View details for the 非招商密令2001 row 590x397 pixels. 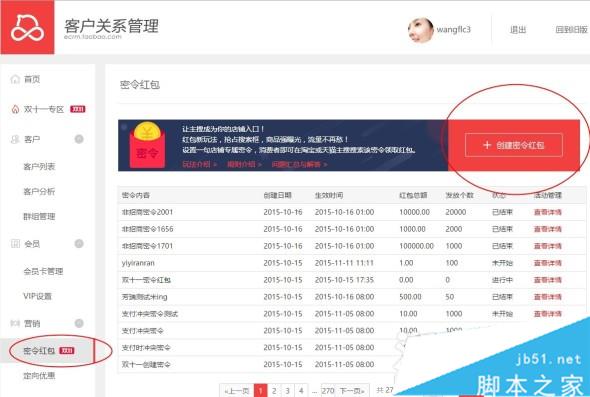(547, 212)
